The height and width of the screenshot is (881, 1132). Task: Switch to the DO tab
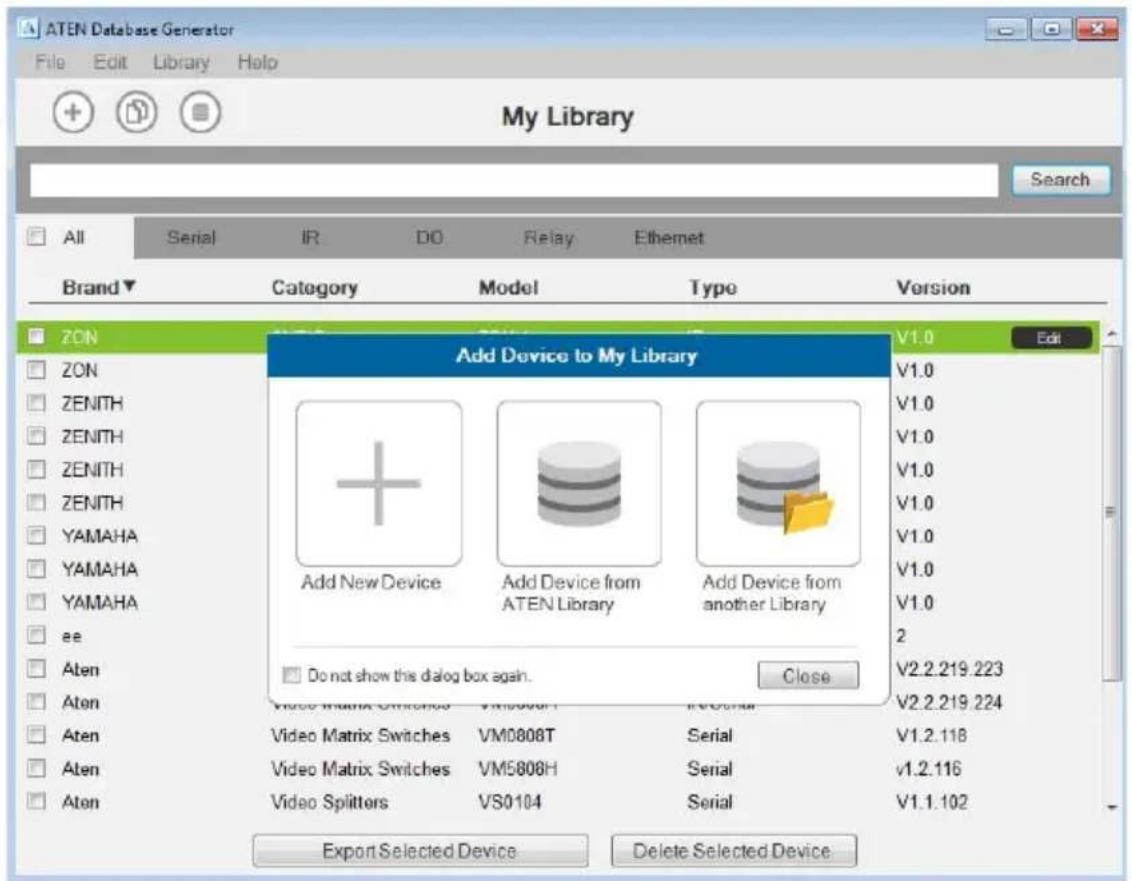[x=429, y=238]
